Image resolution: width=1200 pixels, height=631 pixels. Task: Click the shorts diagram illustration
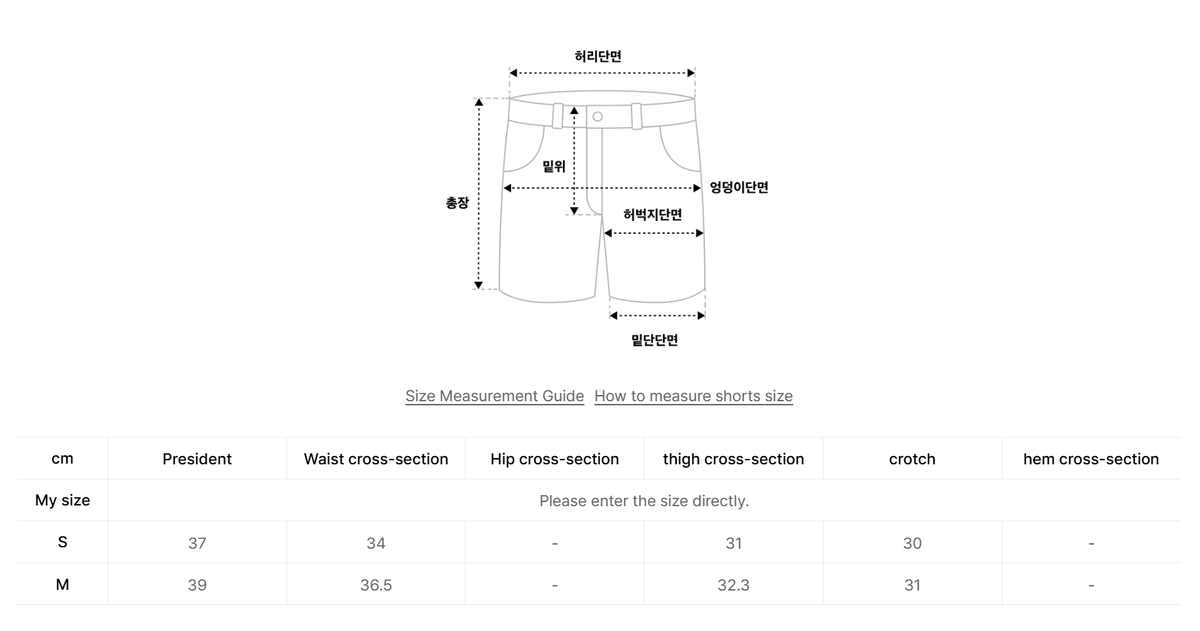tap(603, 197)
